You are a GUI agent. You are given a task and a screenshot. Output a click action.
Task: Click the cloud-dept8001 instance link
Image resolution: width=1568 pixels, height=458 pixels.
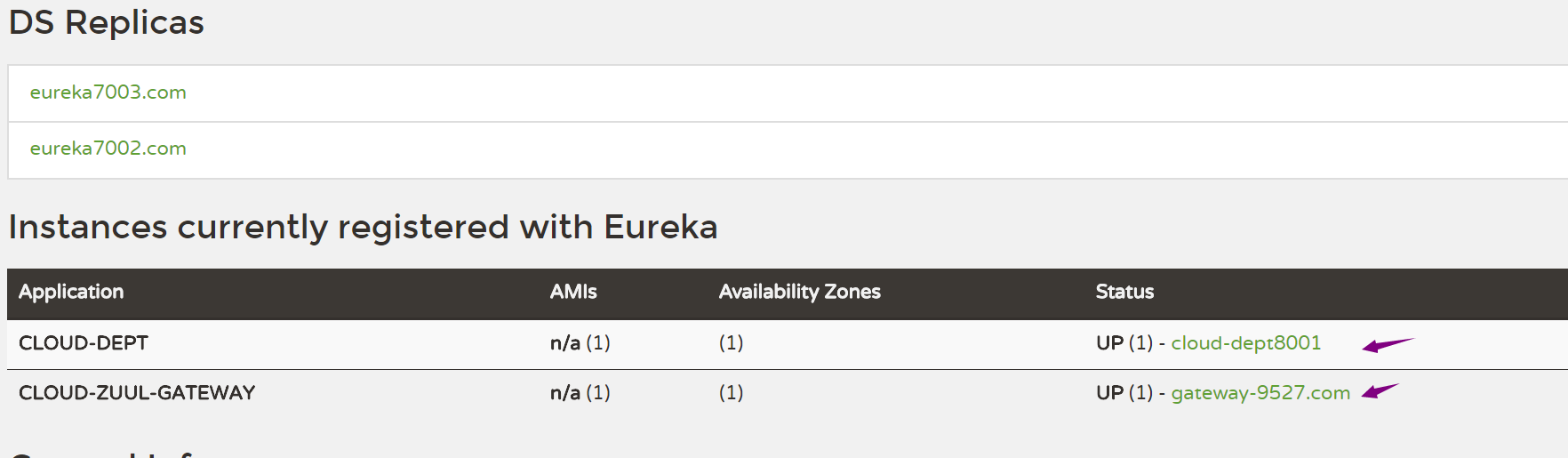[1245, 343]
